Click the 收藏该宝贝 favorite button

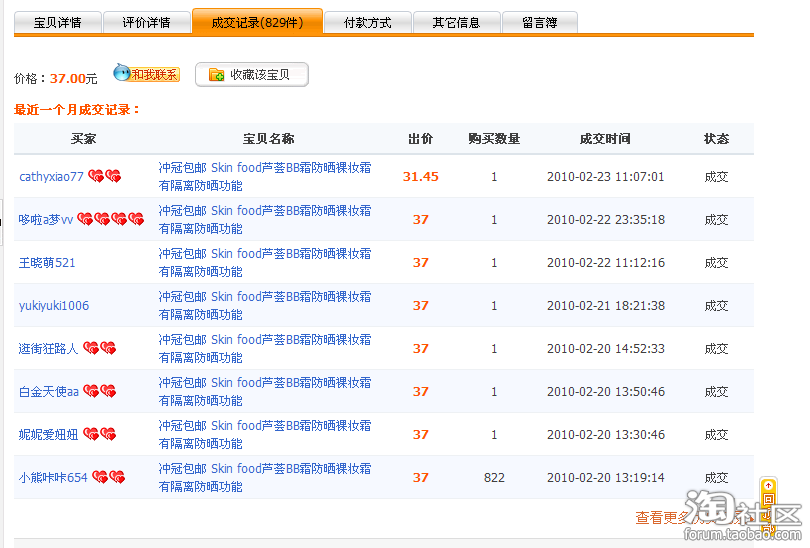(x=252, y=75)
